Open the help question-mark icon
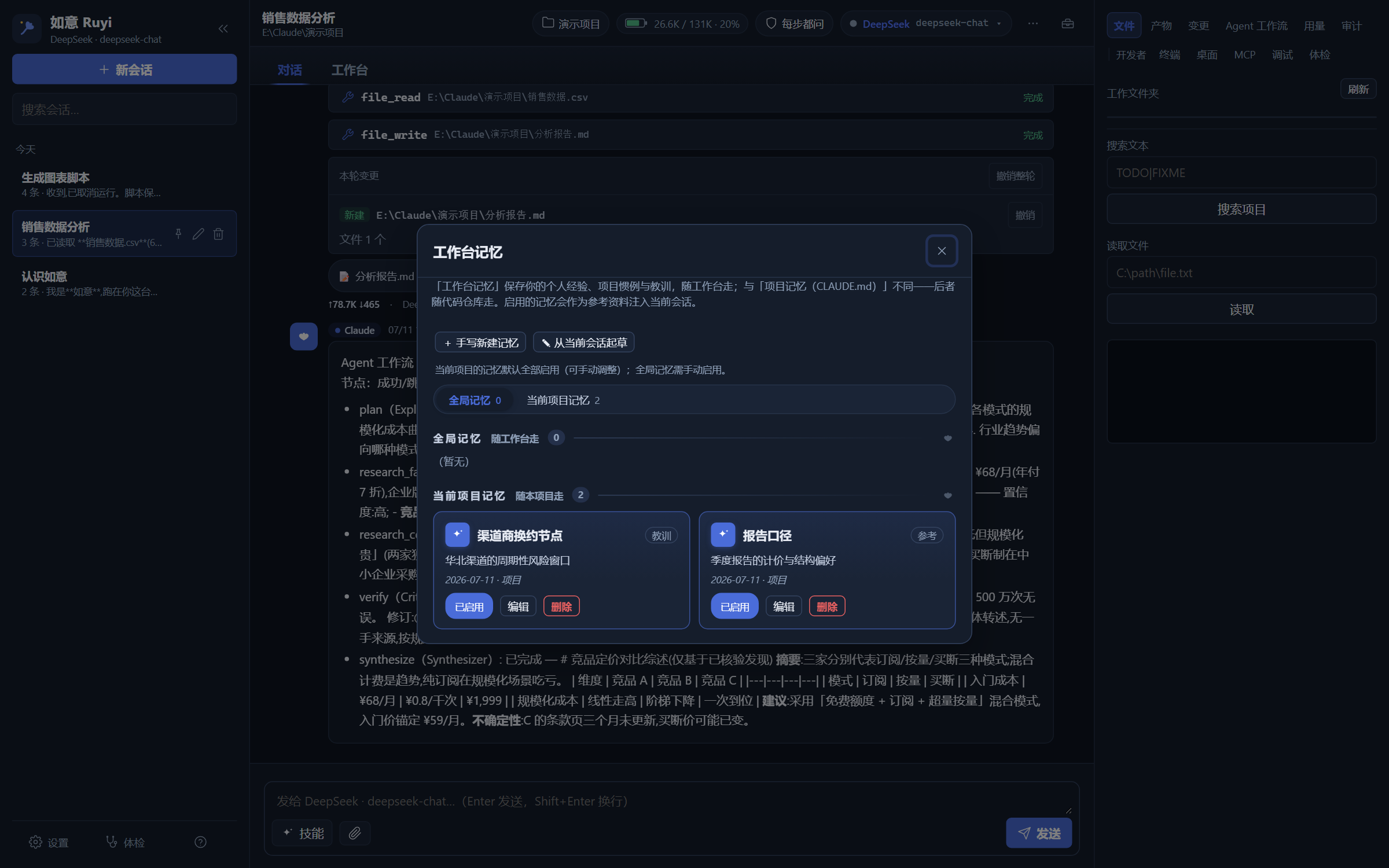This screenshot has width=1389, height=868. (x=200, y=842)
